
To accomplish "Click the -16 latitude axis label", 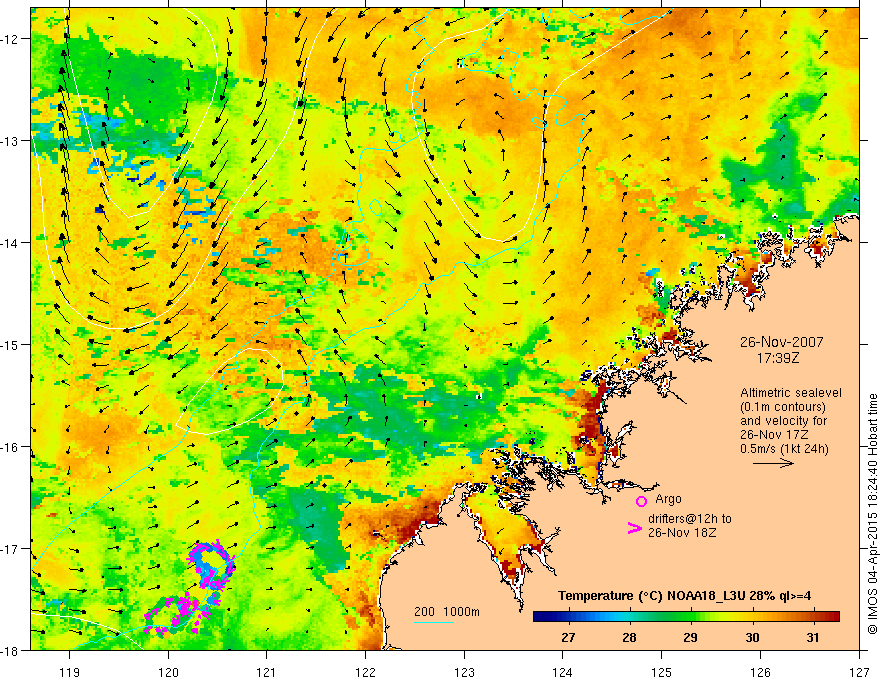I will (x=10, y=447).
